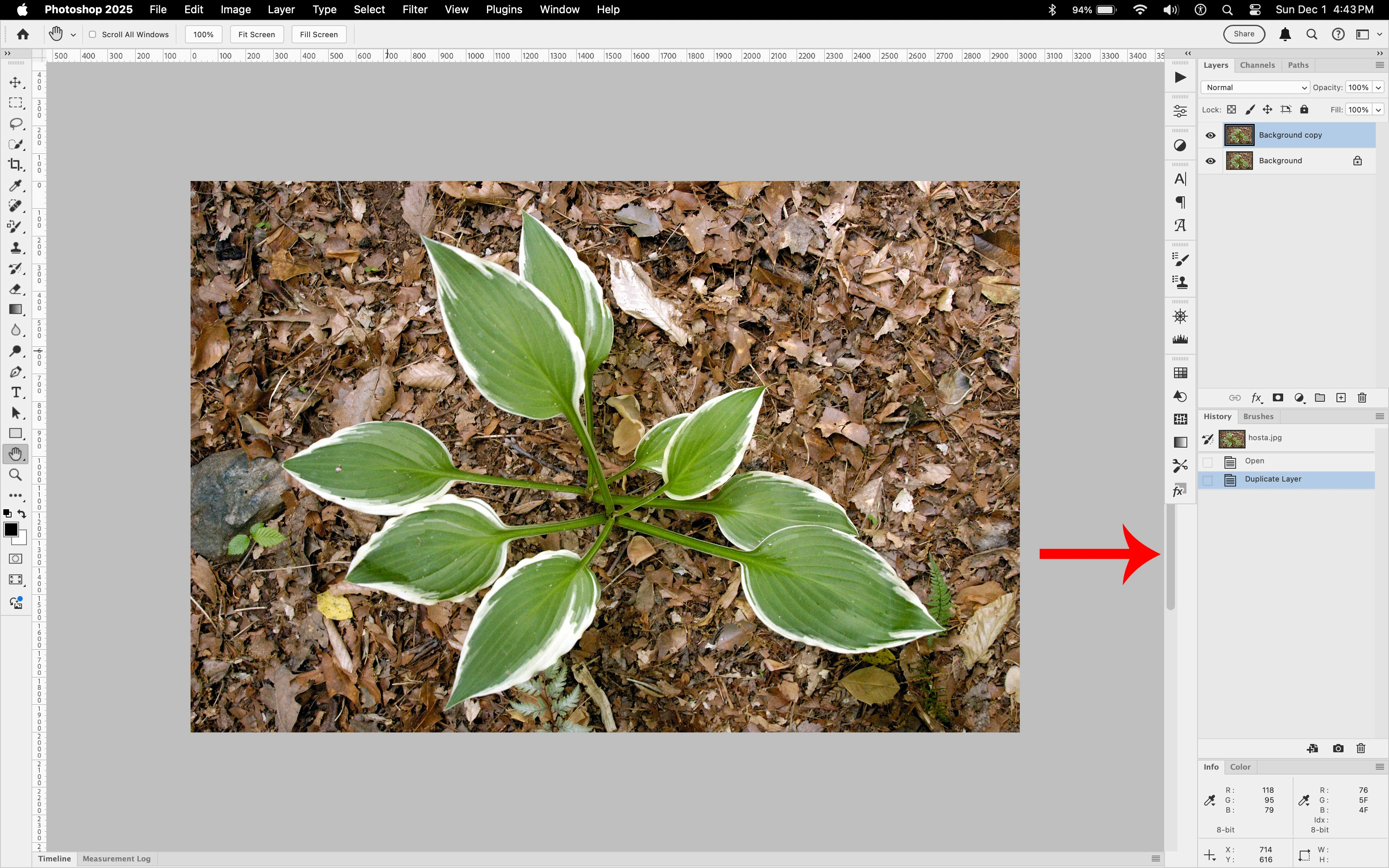The height and width of the screenshot is (868, 1389).
Task: Select the Crop tool
Action: (x=15, y=165)
